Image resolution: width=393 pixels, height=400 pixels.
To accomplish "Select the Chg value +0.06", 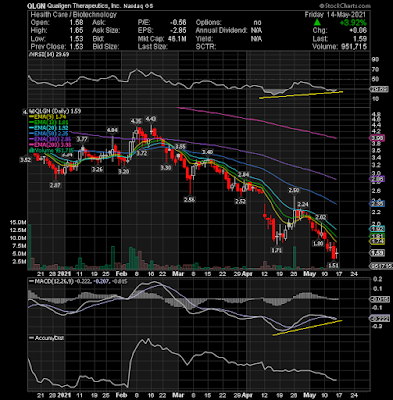I will click(358, 31).
